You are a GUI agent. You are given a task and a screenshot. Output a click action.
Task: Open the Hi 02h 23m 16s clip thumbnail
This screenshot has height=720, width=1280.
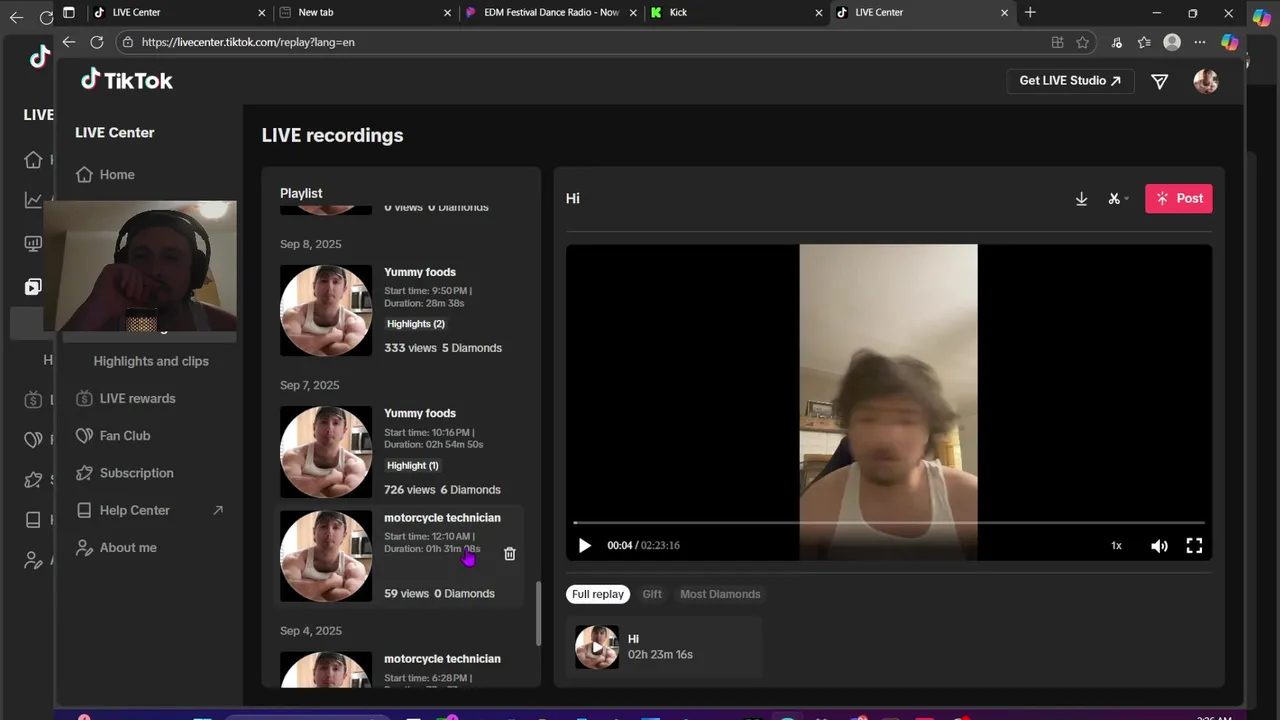597,647
